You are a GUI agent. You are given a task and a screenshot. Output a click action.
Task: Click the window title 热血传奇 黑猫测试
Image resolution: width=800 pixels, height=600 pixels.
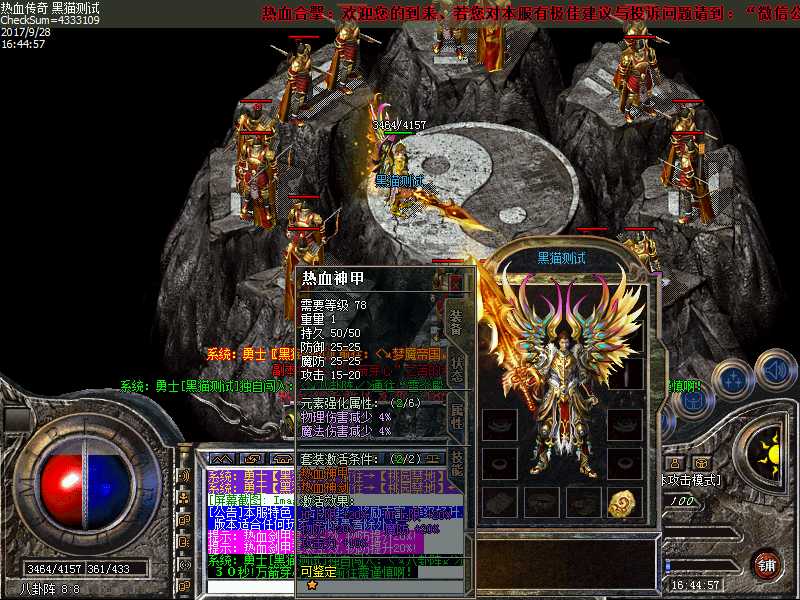pos(50,8)
